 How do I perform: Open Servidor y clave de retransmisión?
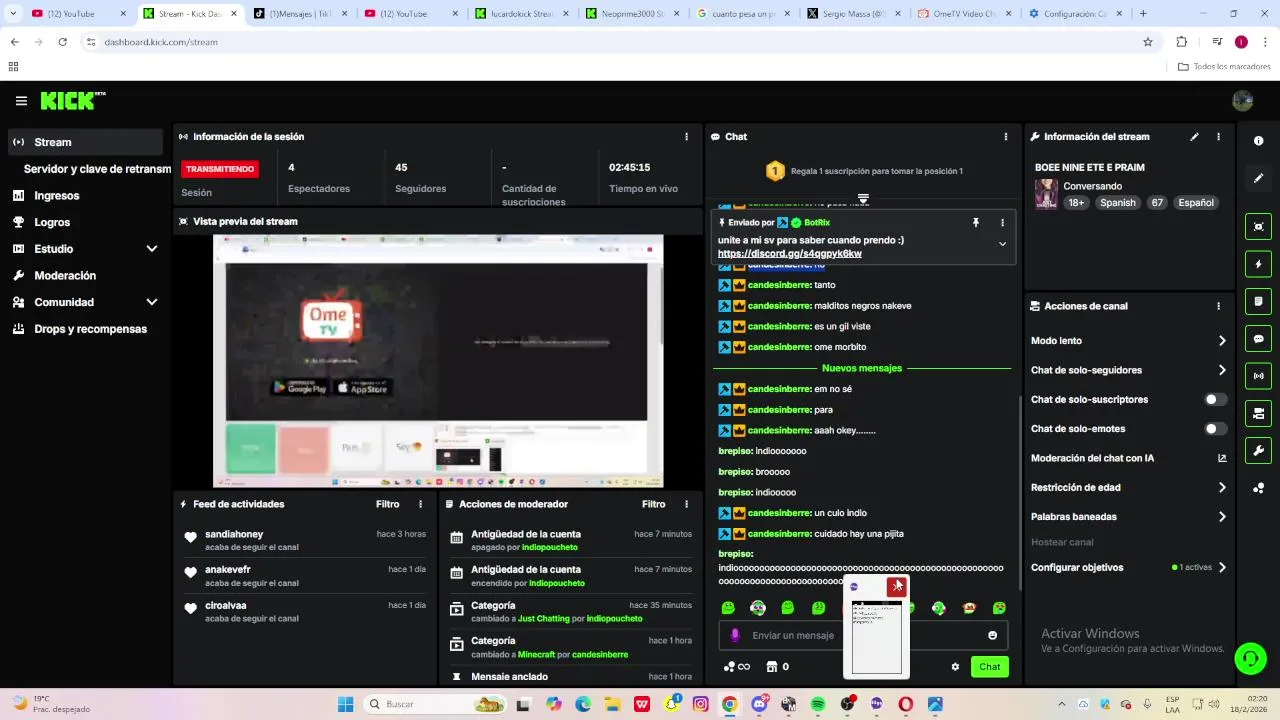97,169
